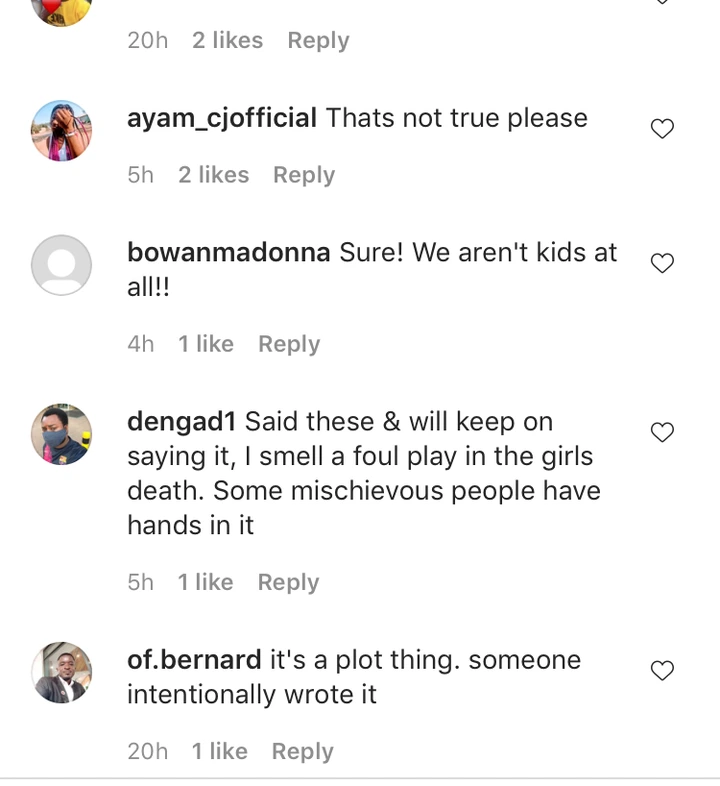Image resolution: width=720 pixels, height=786 pixels.
Task: View dengad1's profile photo
Action: pos(62,434)
